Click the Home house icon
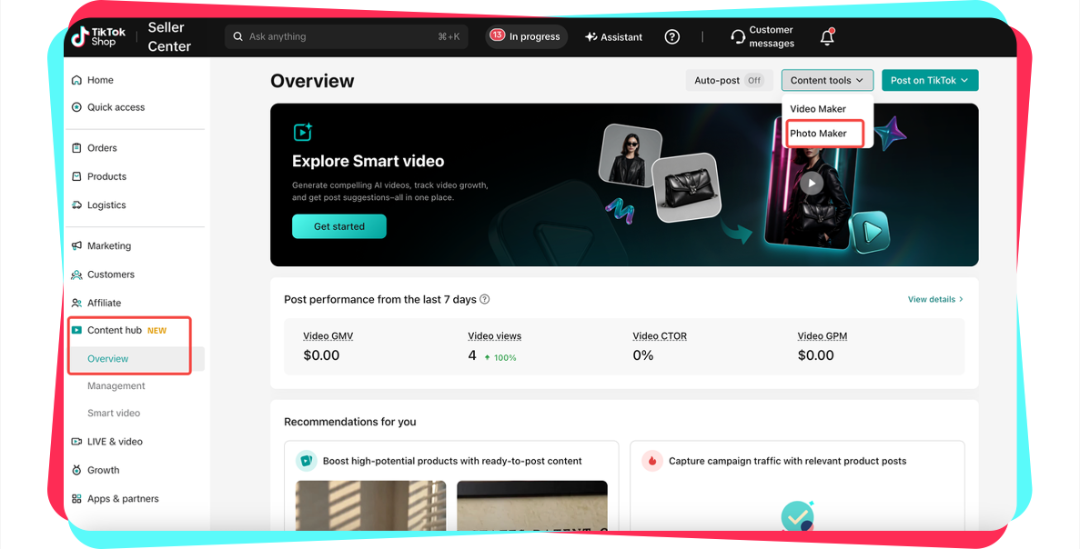Image resolution: width=1080 pixels, height=549 pixels. pyautogui.click(x=76, y=80)
